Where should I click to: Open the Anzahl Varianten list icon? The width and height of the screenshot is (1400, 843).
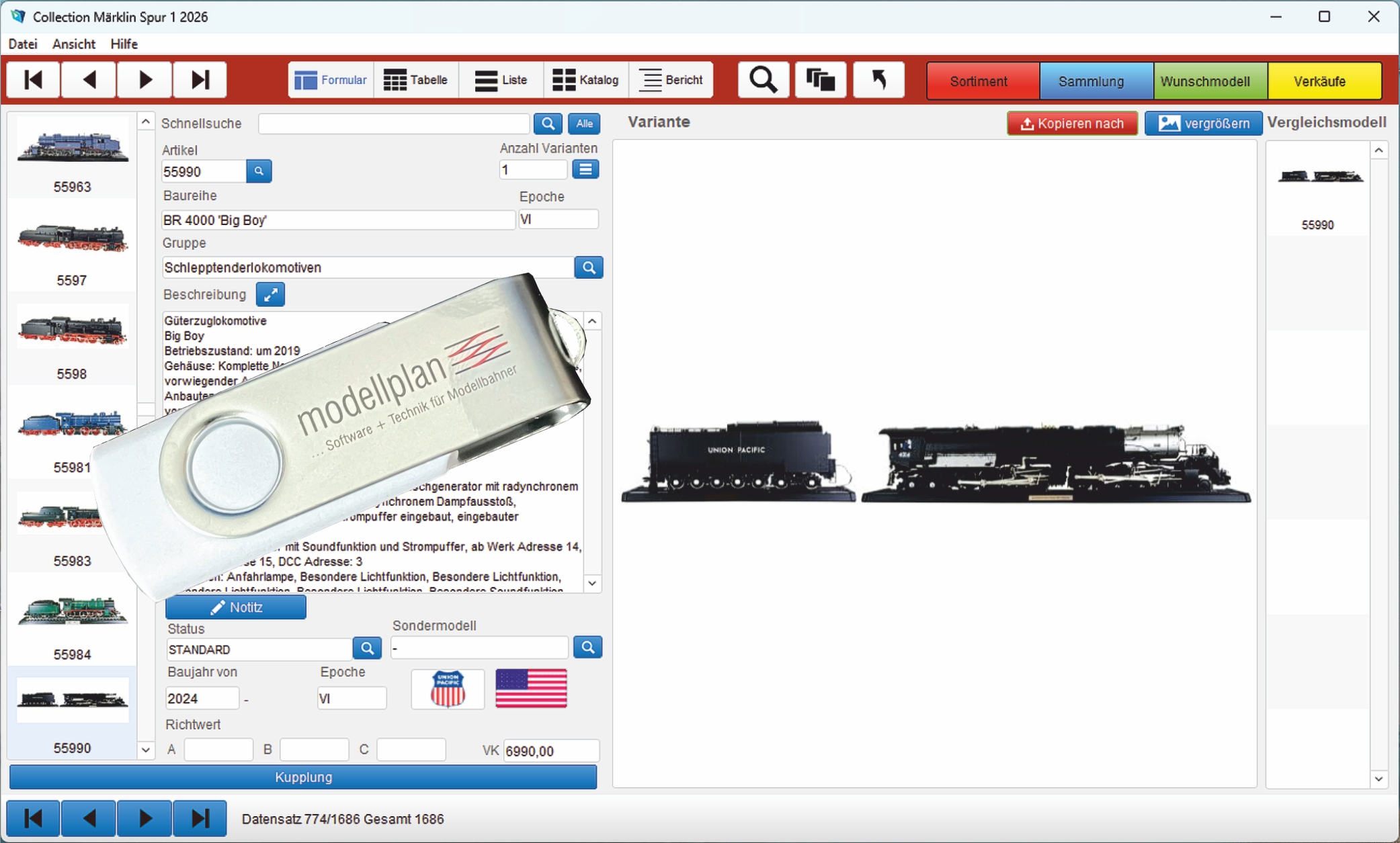click(x=585, y=170)
